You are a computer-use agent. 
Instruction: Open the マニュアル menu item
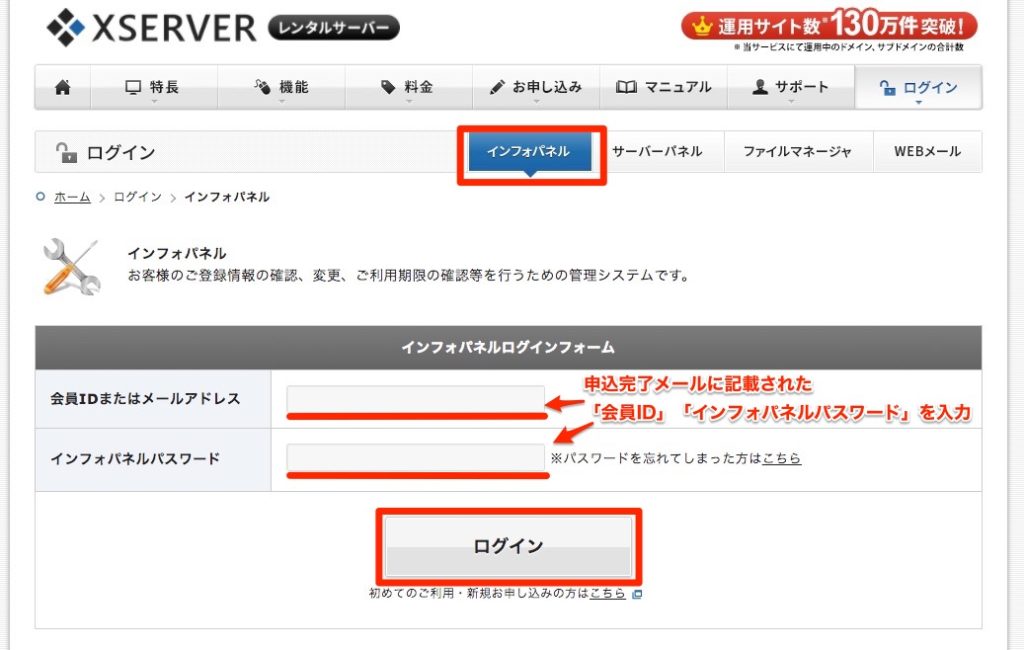664,87
